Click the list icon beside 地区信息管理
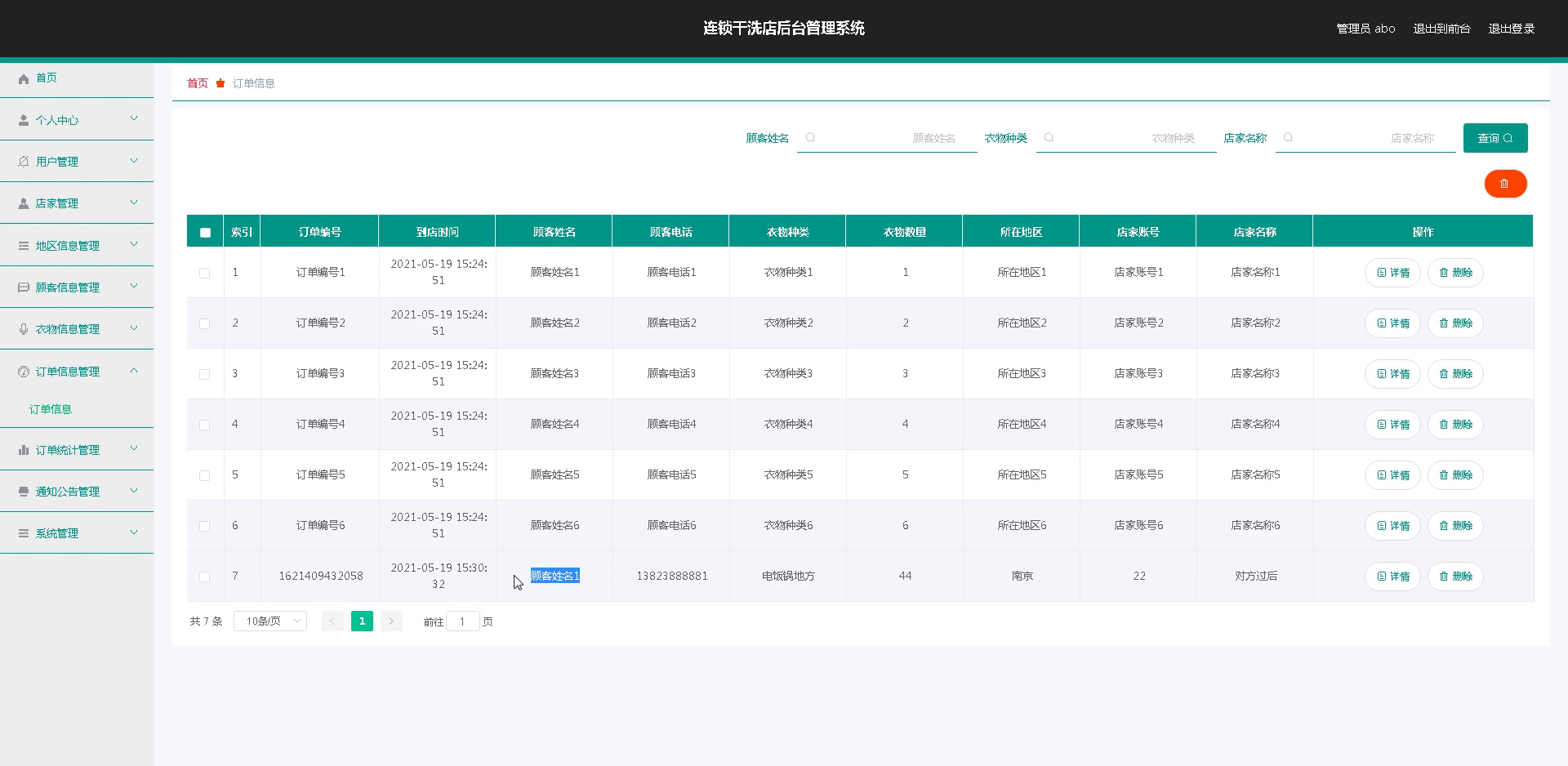This screenshot has height=766, width=1568. pos(24,246)
